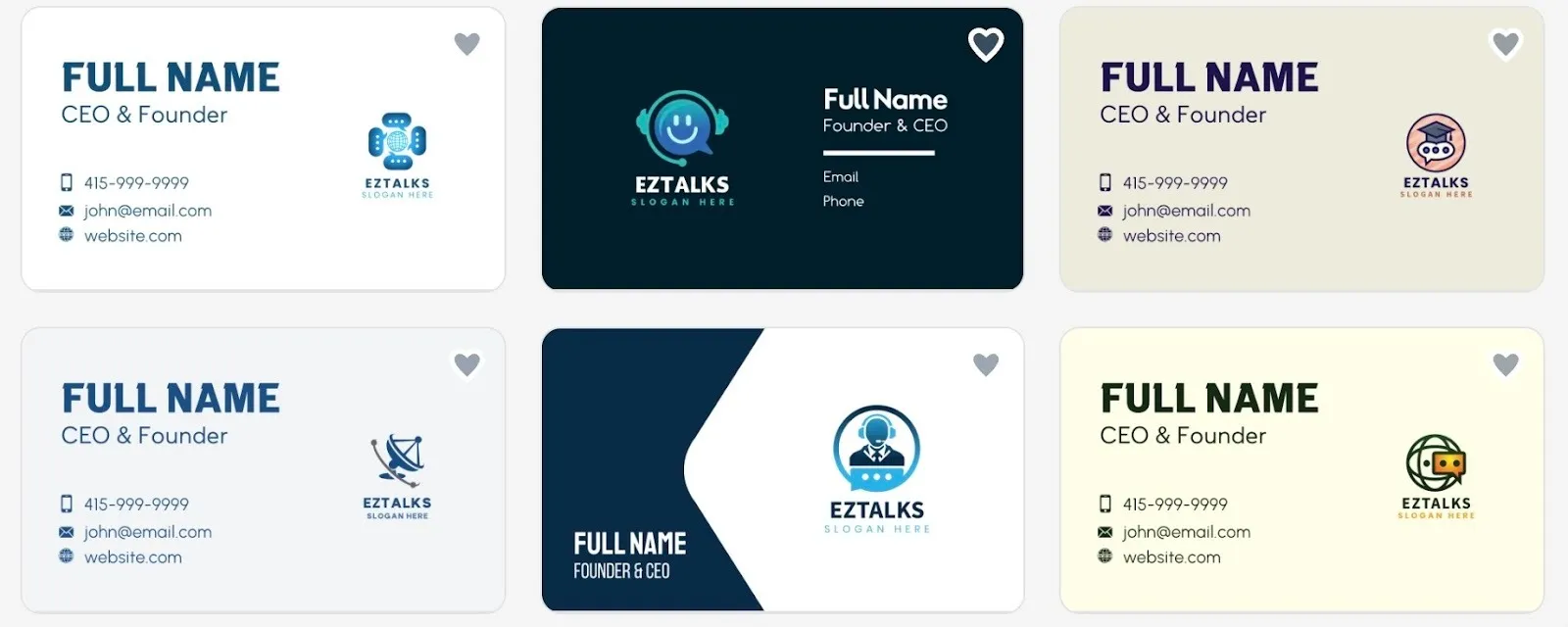1568x627 pixels.
Task: Favorite the white card with blue globe logo
Action: 467,44
